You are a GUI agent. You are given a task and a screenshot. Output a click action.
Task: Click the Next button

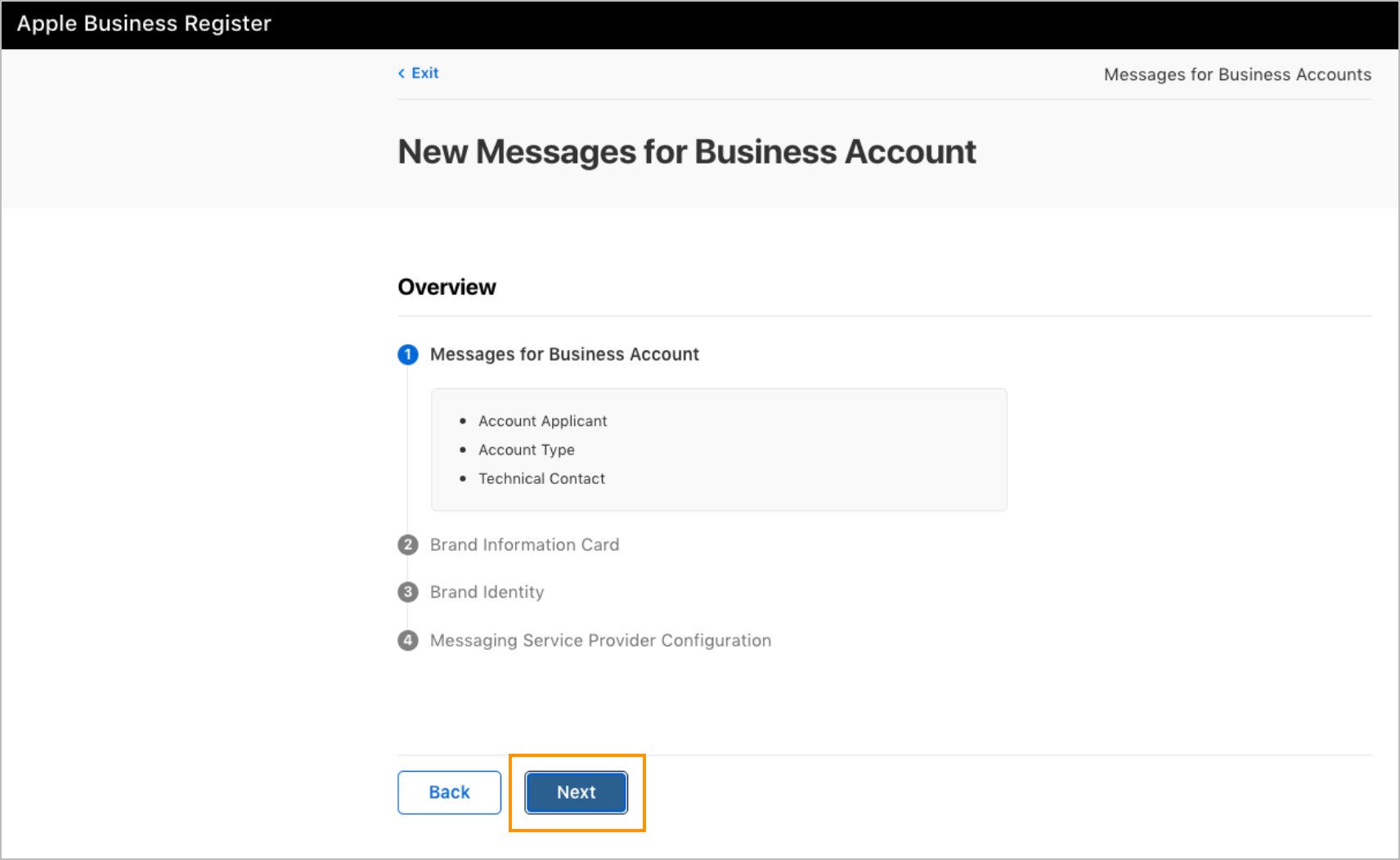click(x=577, y=792)
